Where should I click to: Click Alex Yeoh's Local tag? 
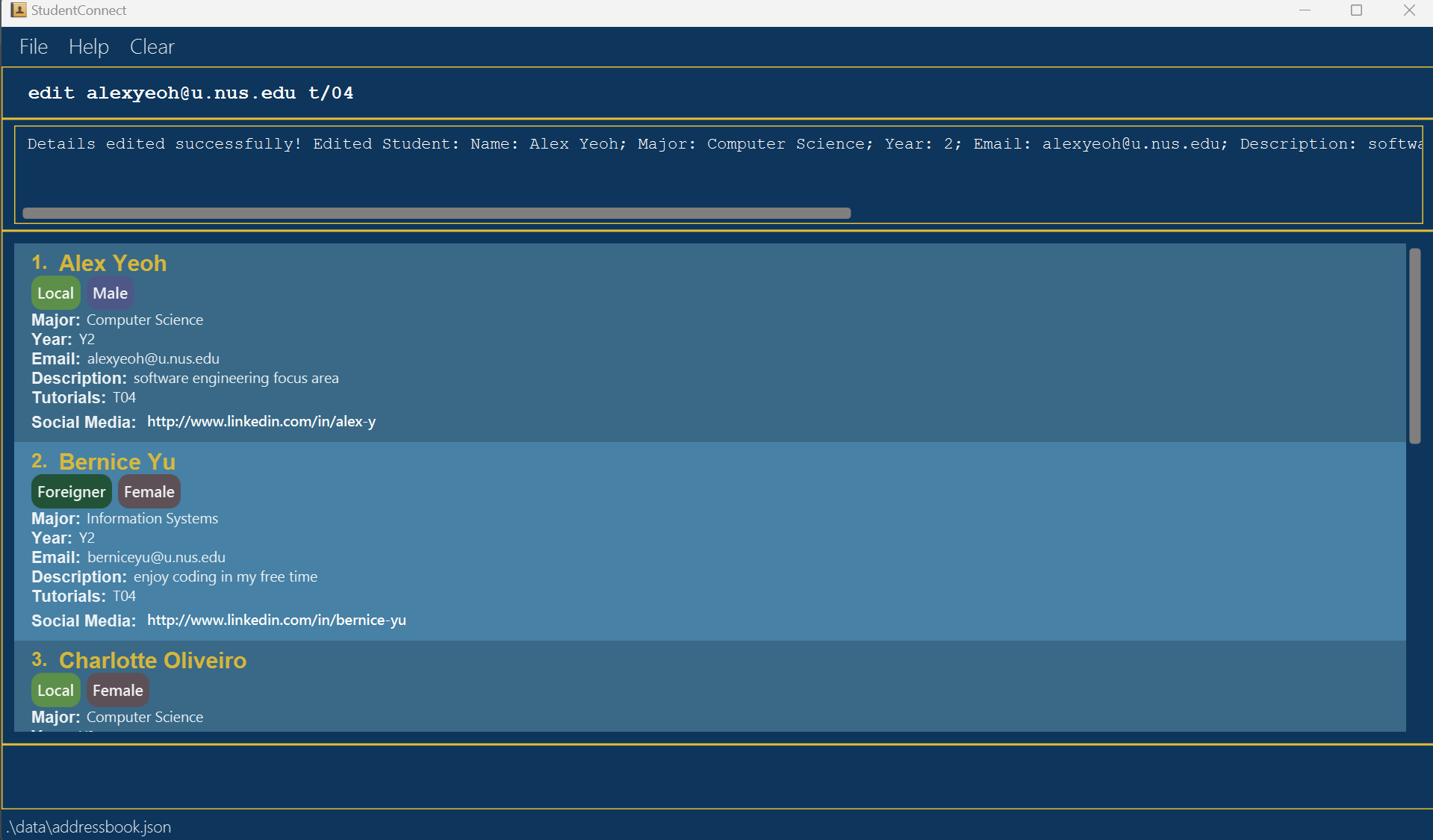[55, 293]
